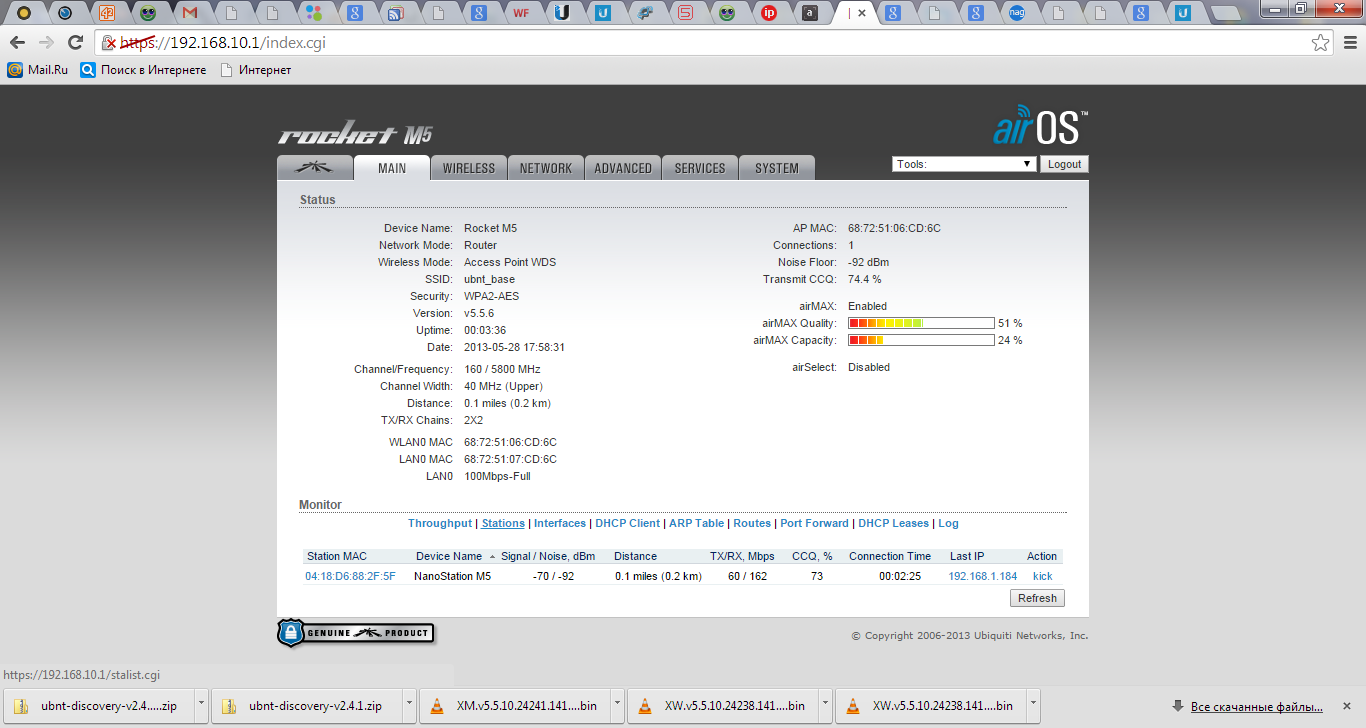Image resolution: width=1366 pixels, height=728 pixels.
Task: Close the downloads bar
Action: pos(1346,705)
